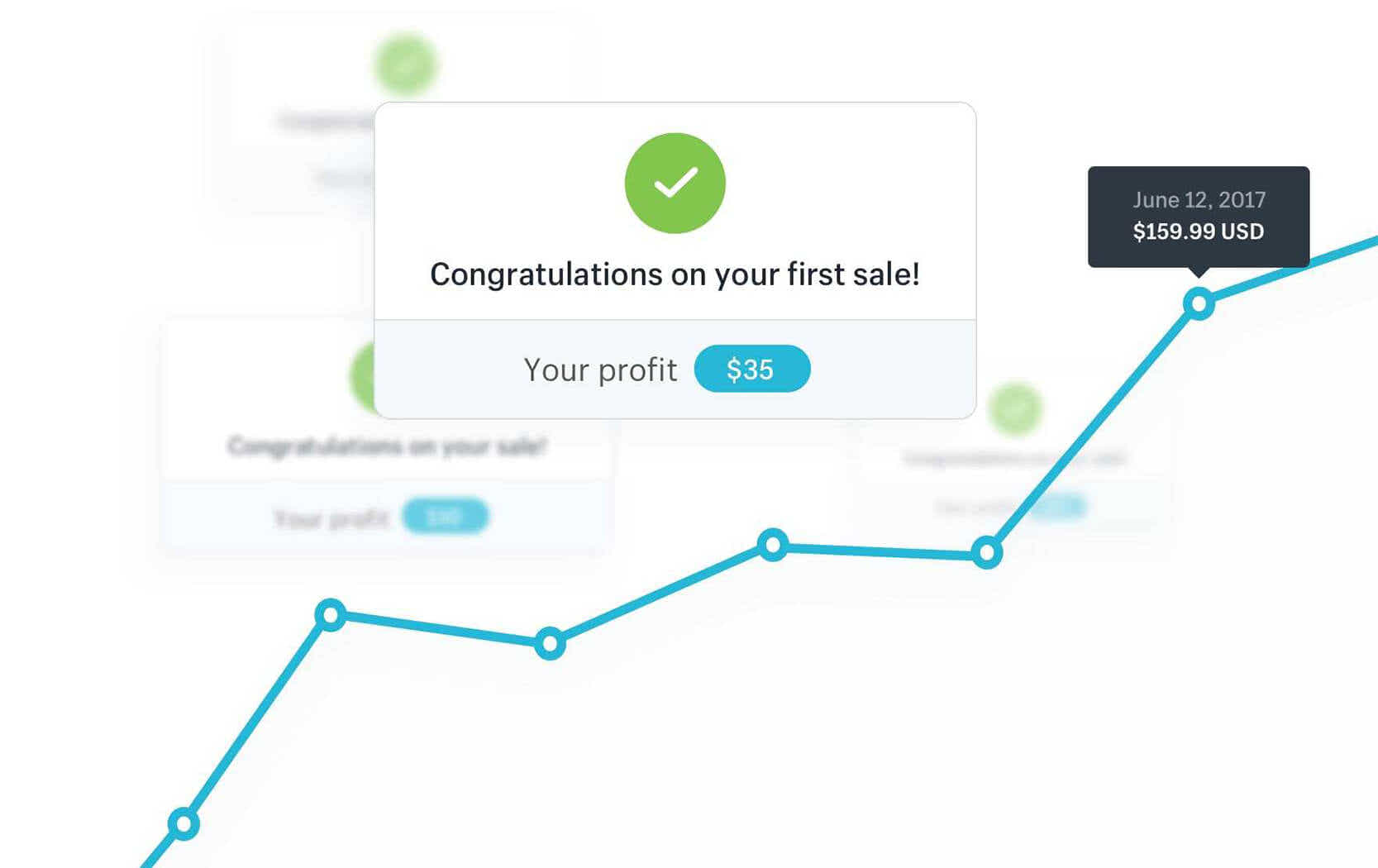1378x868 pixels.
Task: Click the blurred heading text on the right background card
Action: click(x=1015, y=458)
